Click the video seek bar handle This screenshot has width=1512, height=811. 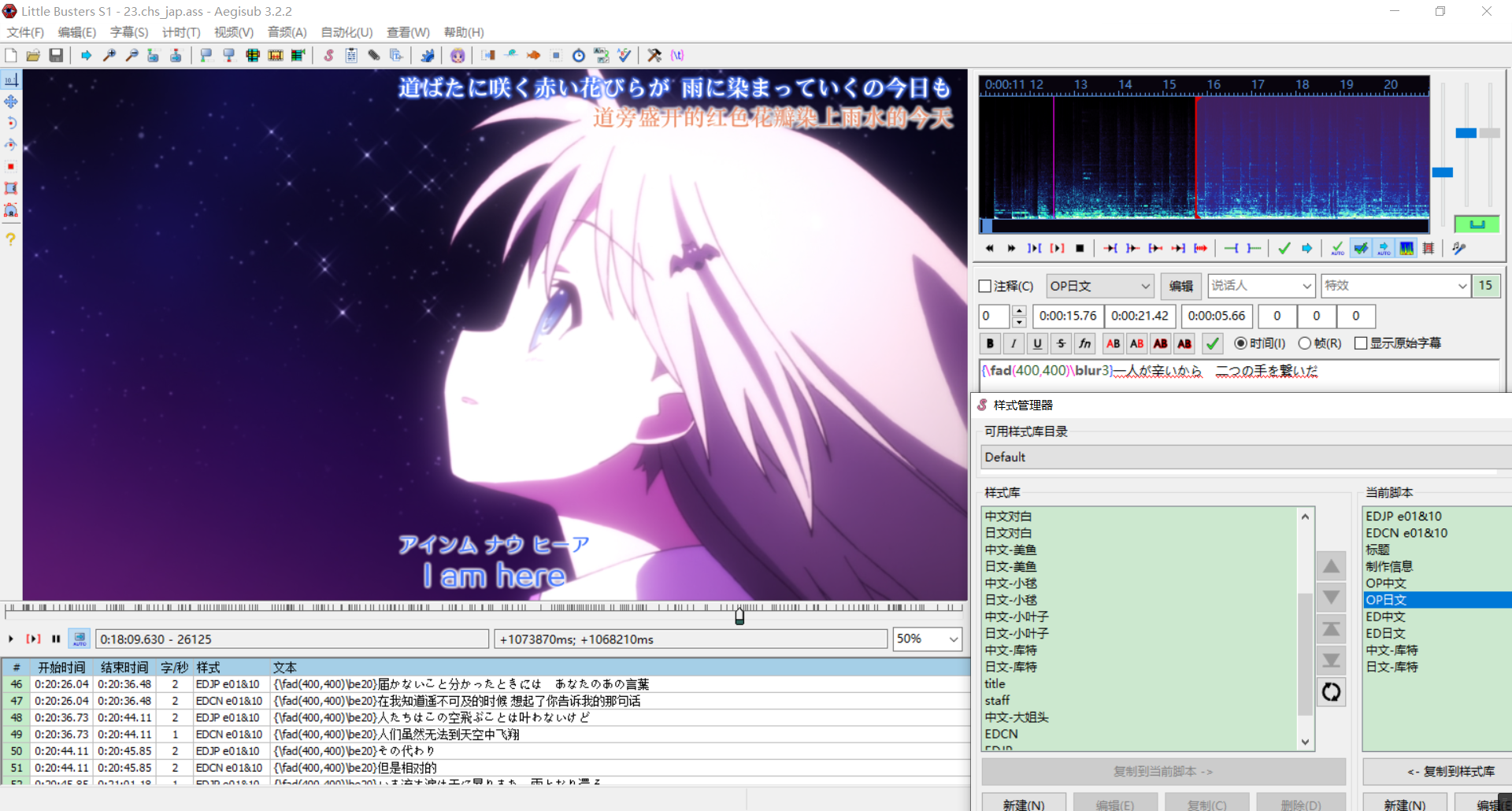(739, 617)
